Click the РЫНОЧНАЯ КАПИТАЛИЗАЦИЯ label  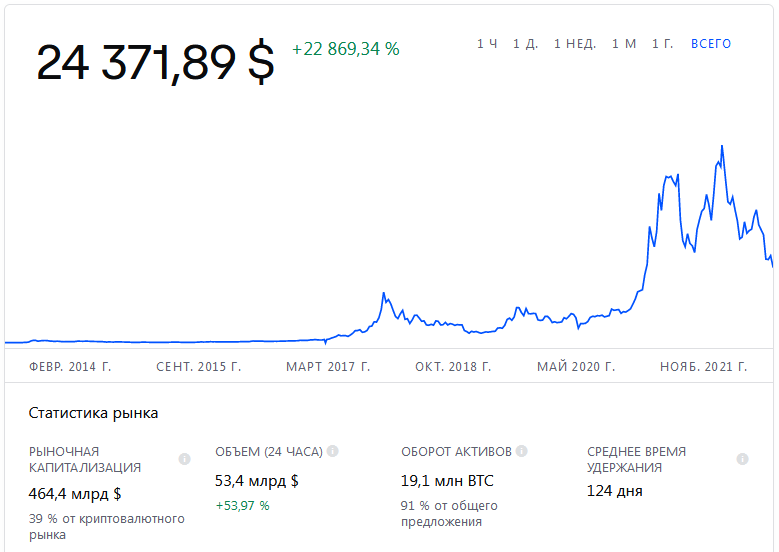pyautogui.click(x=85, y=460)
